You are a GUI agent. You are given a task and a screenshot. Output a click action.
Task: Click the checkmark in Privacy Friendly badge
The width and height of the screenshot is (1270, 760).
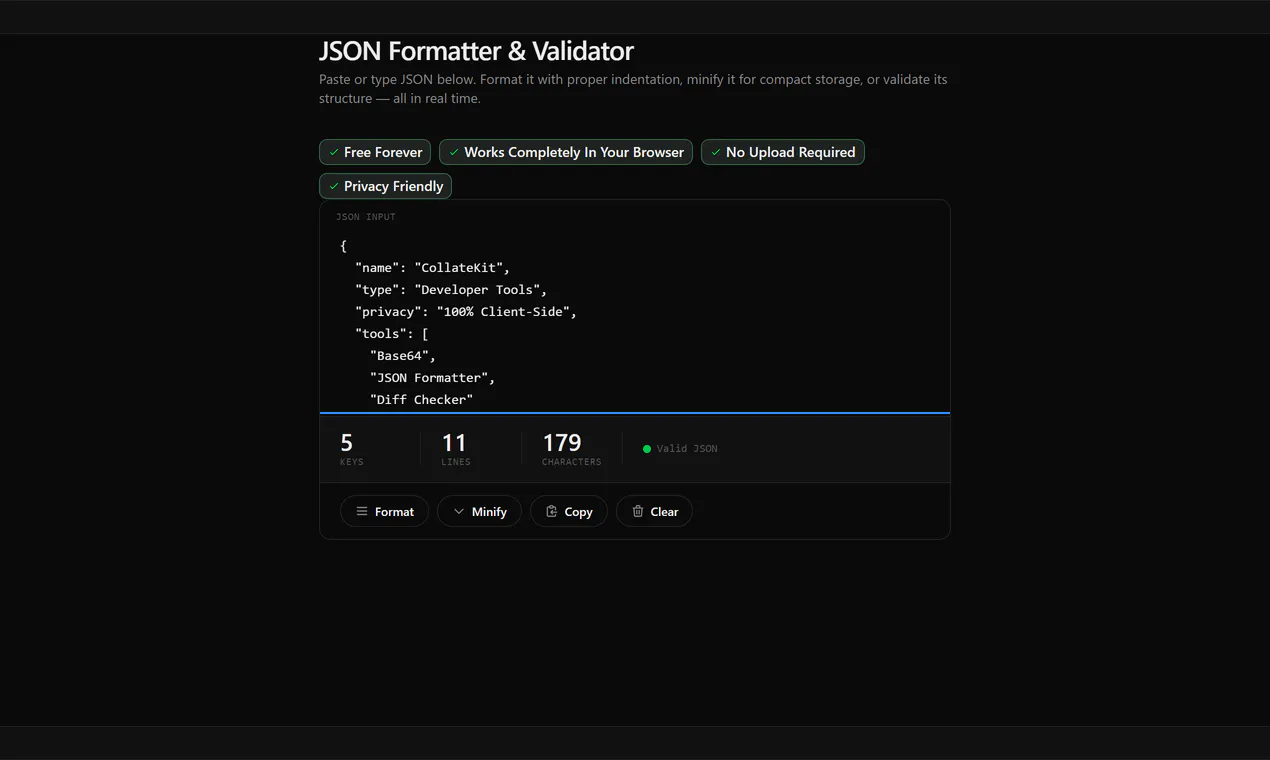[334, 186]
